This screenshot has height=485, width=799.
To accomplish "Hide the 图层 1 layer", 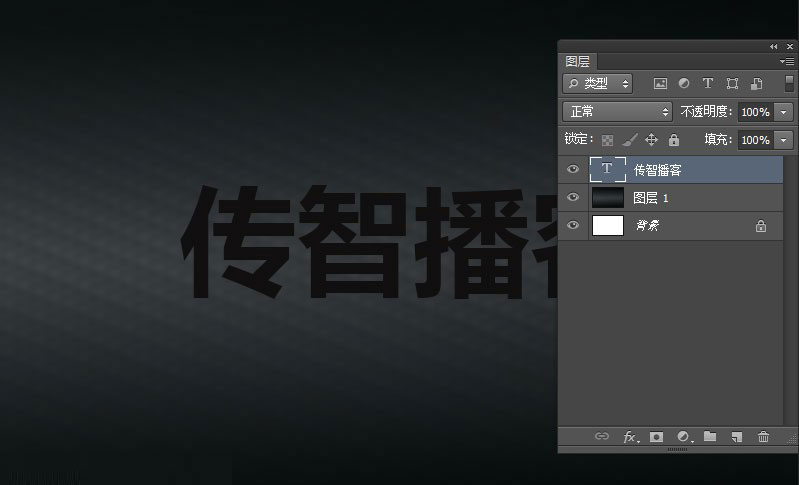I will click(x=573, y=197).
